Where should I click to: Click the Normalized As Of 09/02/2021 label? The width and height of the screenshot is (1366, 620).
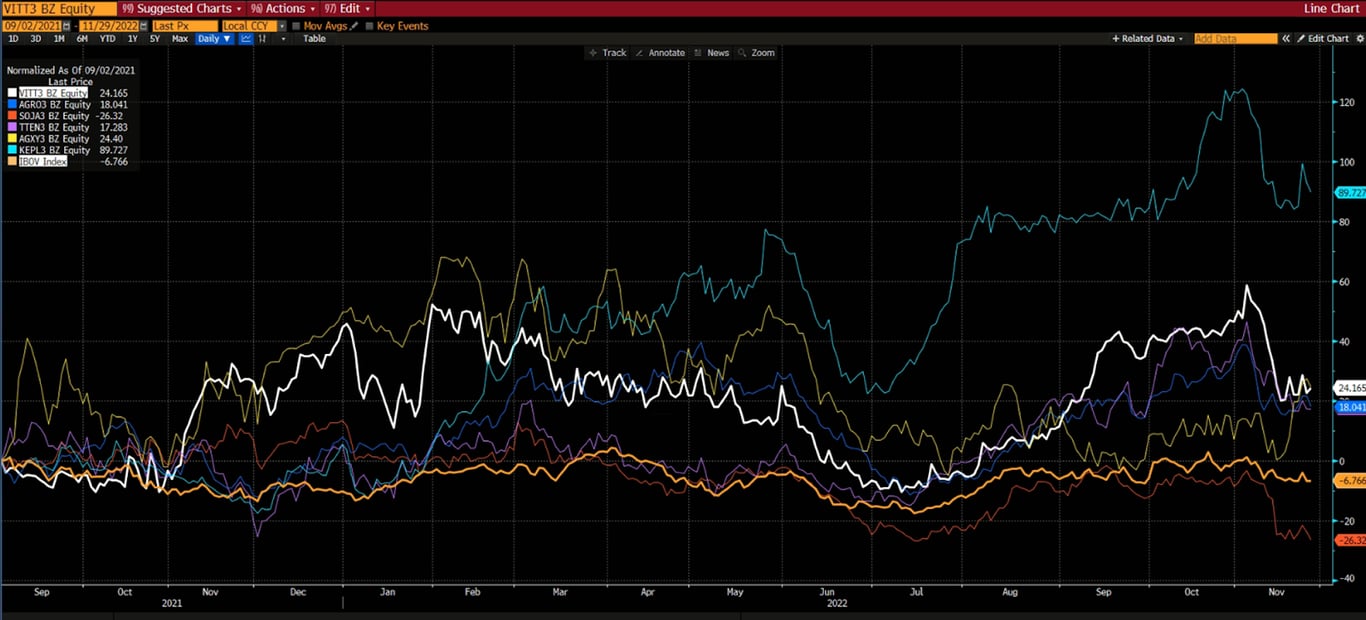[x=71, y=71]
